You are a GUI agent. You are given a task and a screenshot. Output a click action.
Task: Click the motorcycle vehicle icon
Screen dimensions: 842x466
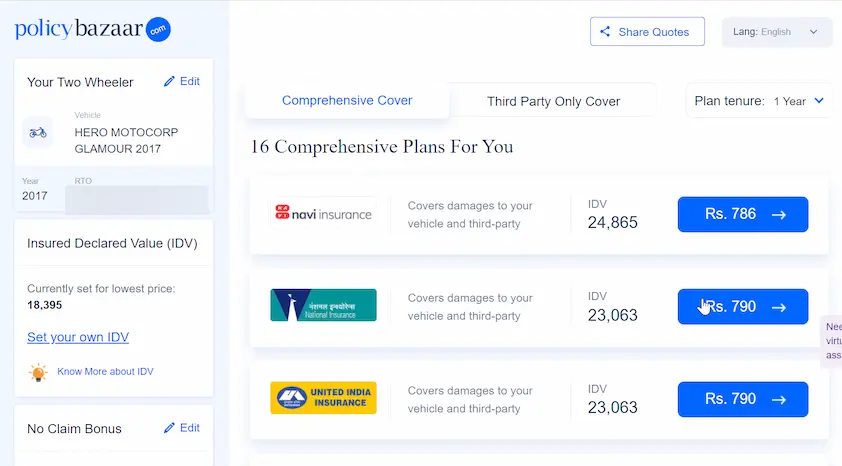pyautogui.click(x=38, y=132)
